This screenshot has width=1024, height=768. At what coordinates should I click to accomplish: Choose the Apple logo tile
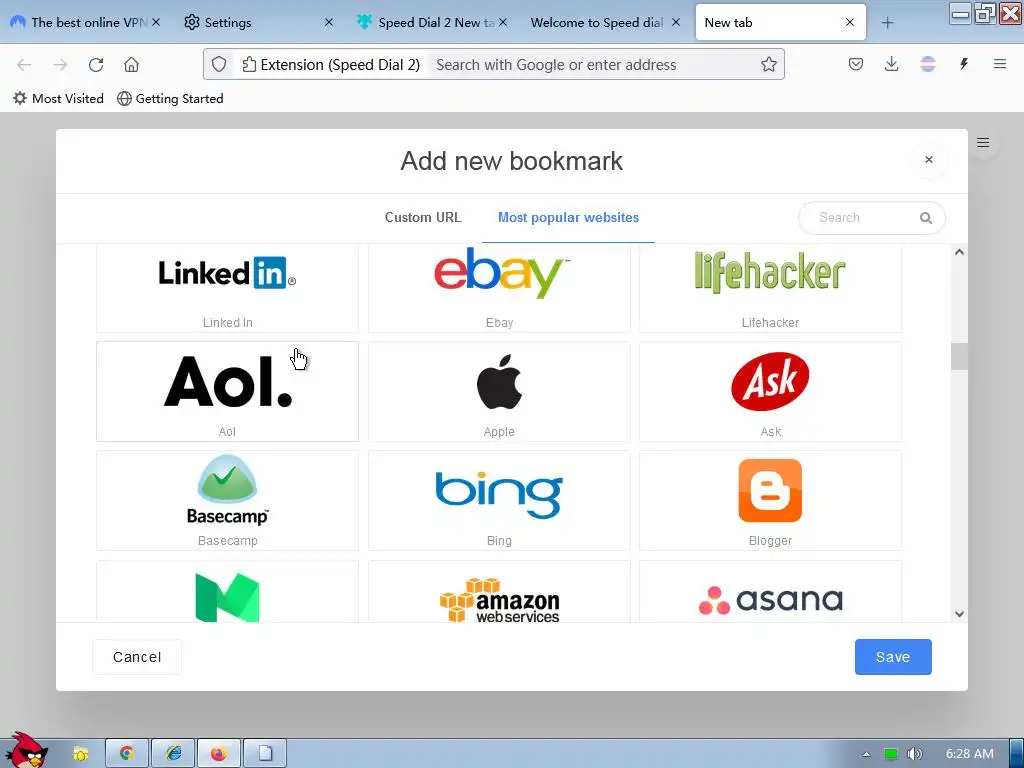click(499, 391)
